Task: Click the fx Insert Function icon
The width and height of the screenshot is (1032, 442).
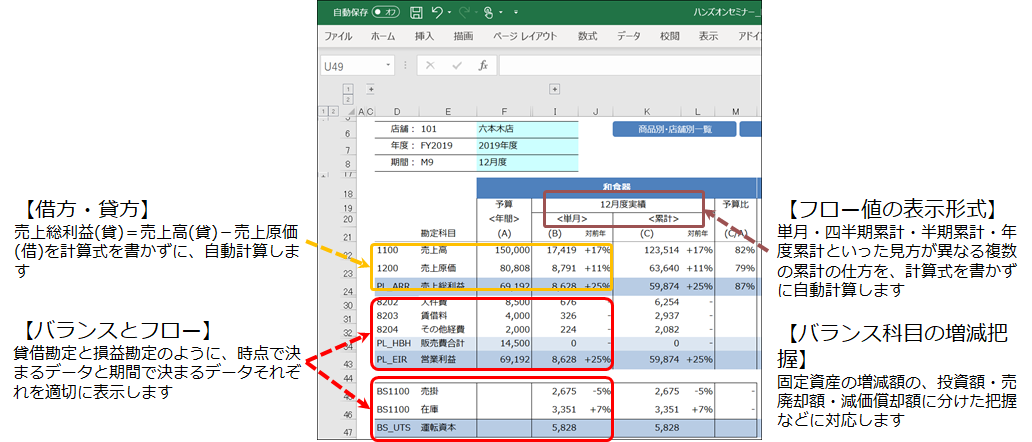Action: point(482,65)
